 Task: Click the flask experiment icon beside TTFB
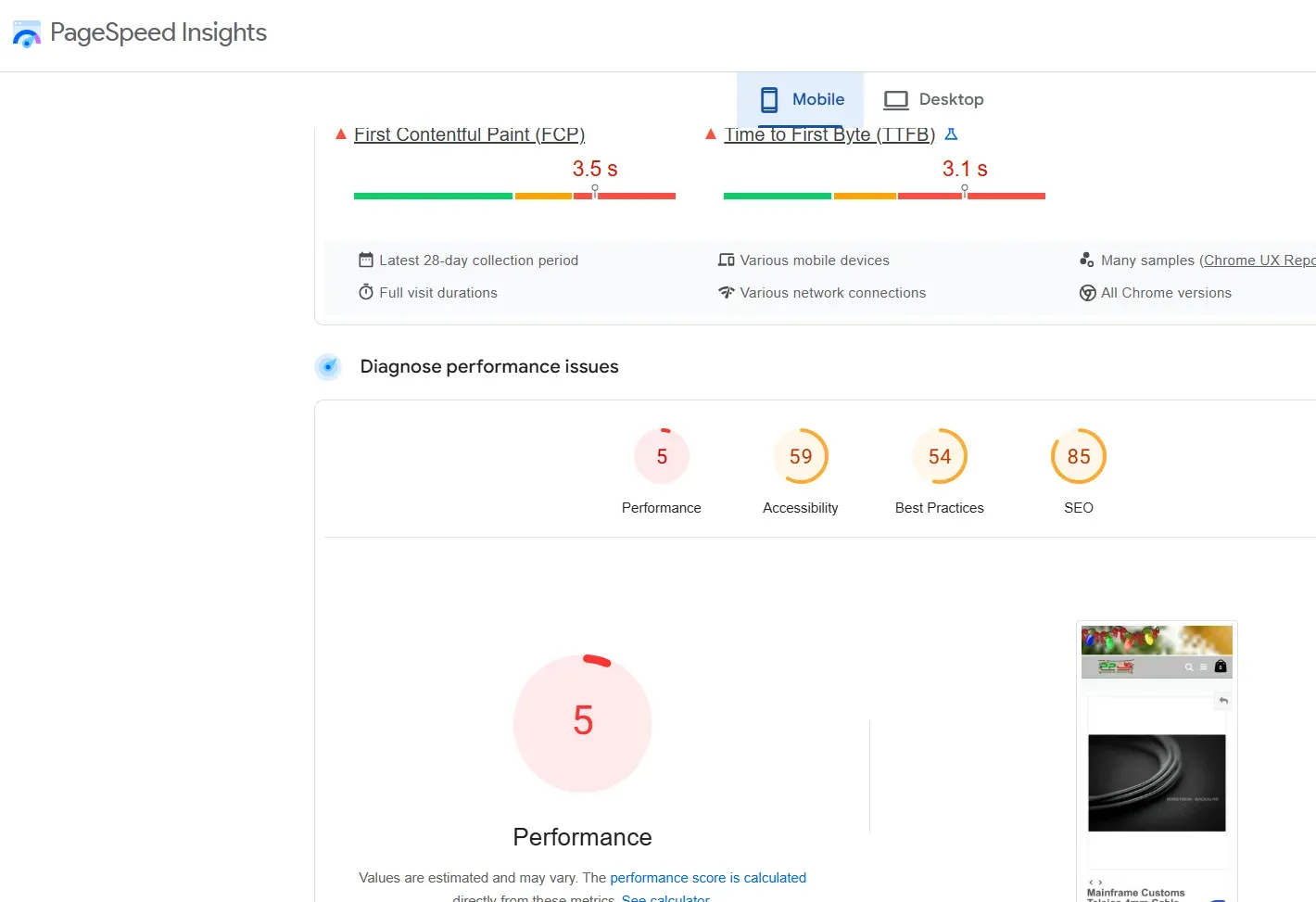coord(951,134)
